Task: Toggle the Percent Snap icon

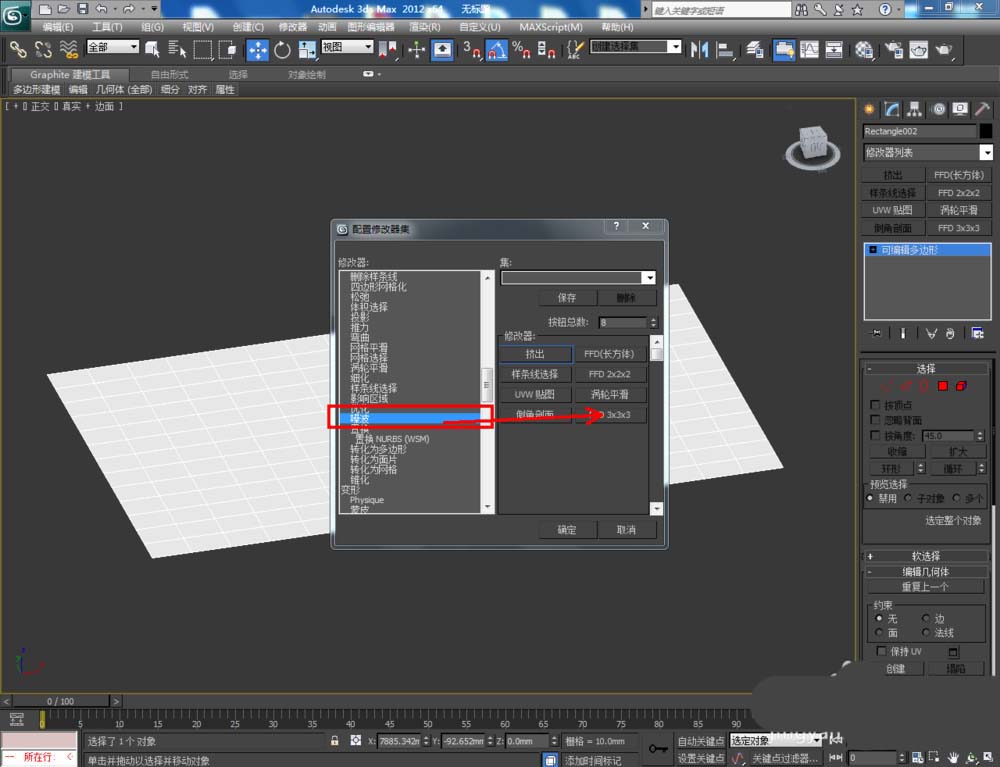Action: pos(521,50)
